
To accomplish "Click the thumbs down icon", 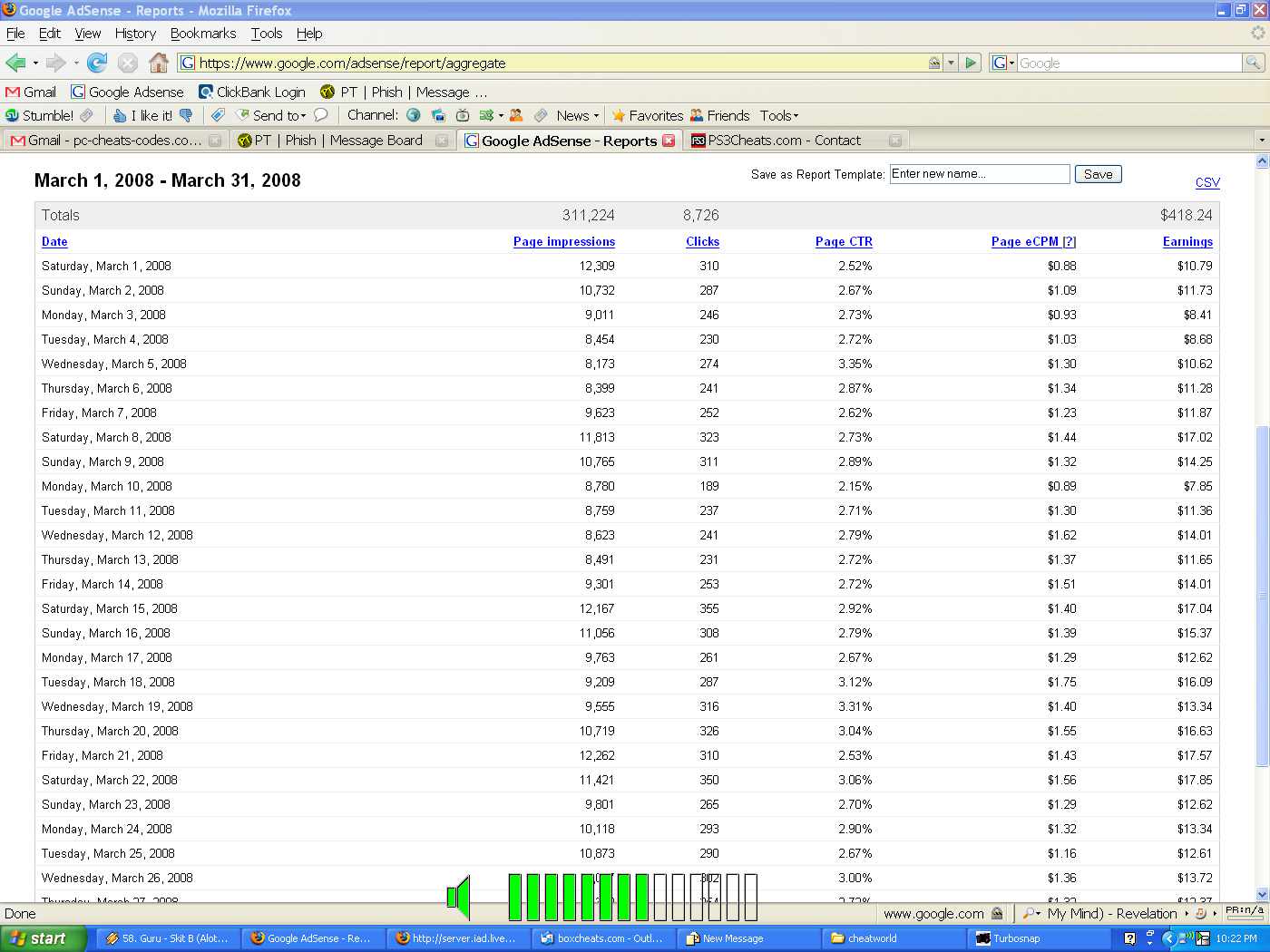I will [x=187, y=115].
